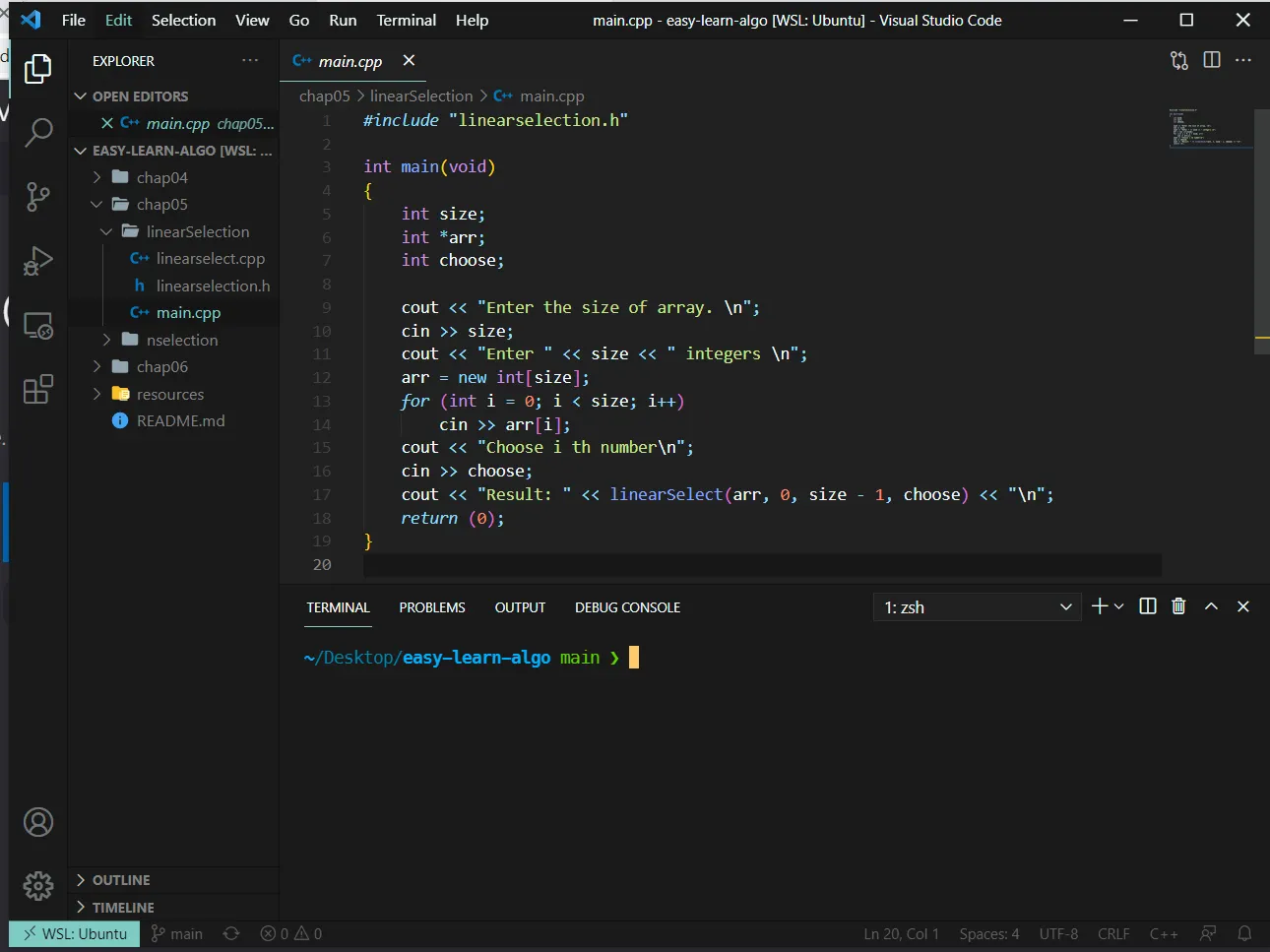Screen dimensions: 1270x952
Task: Switch to the PROBLEMS tab
Action: click(x=431, y=607)
